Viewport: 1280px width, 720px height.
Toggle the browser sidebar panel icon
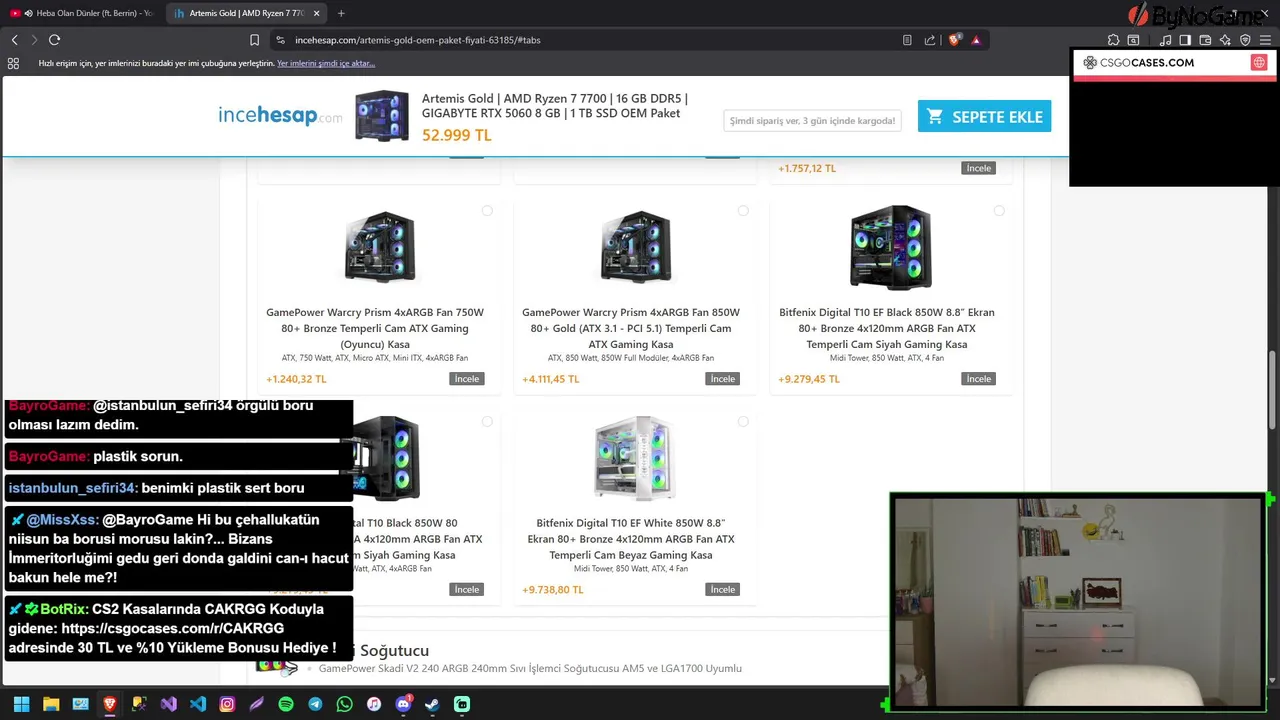[x=1185, y=40]
